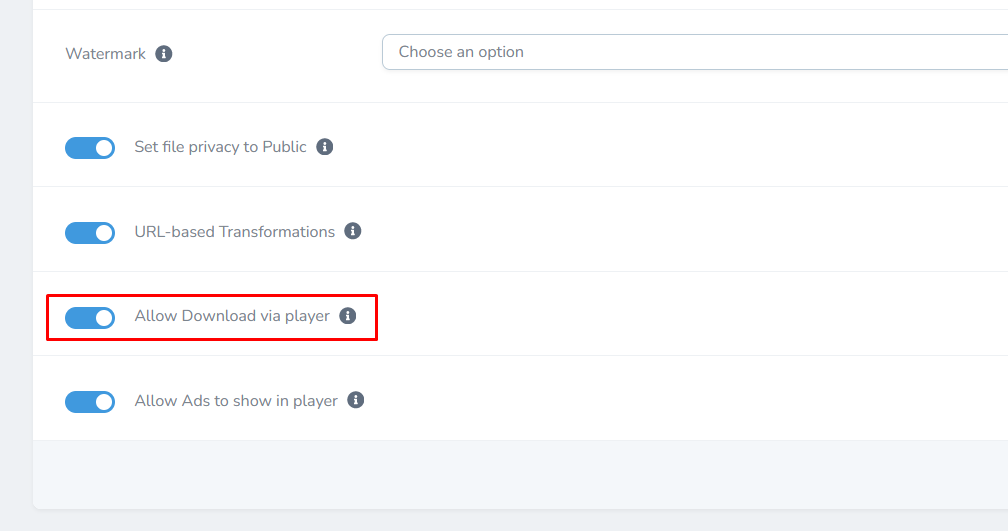Disable the Set file privacy to Public switch
This screenshot has height=531, width=1008.
(90, 148)
